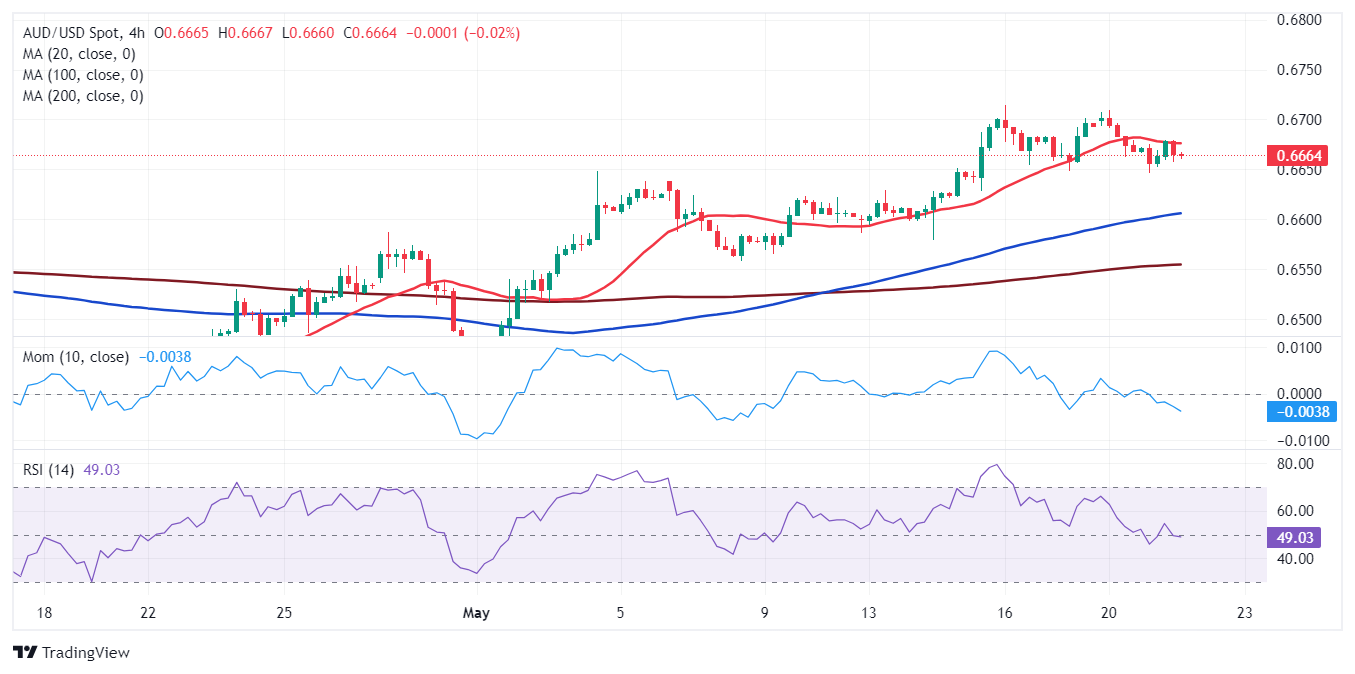Open the TradingView brand link
The image size is (1355, 674).
coord(71,652)
